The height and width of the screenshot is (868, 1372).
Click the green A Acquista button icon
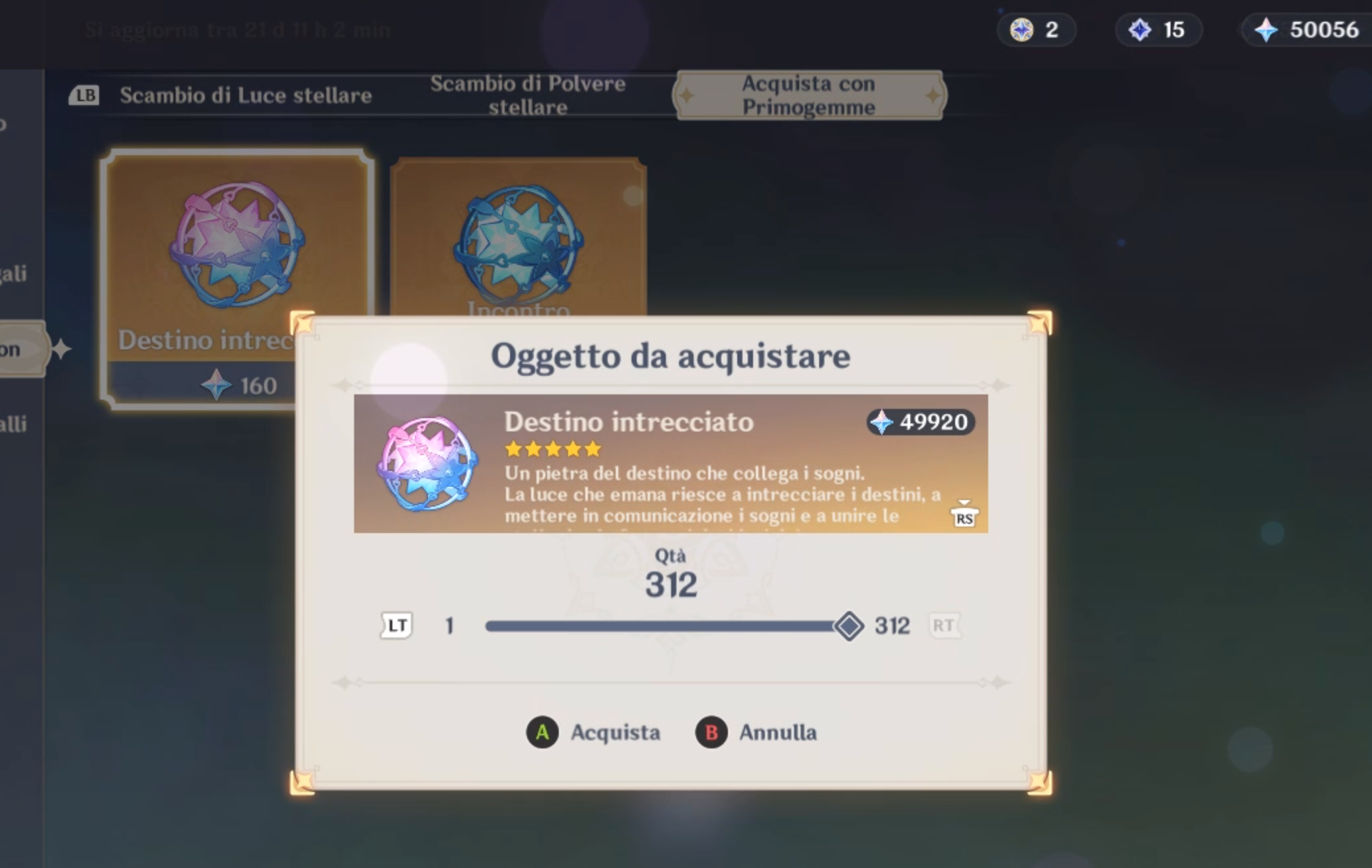click(x=542, y=732)
